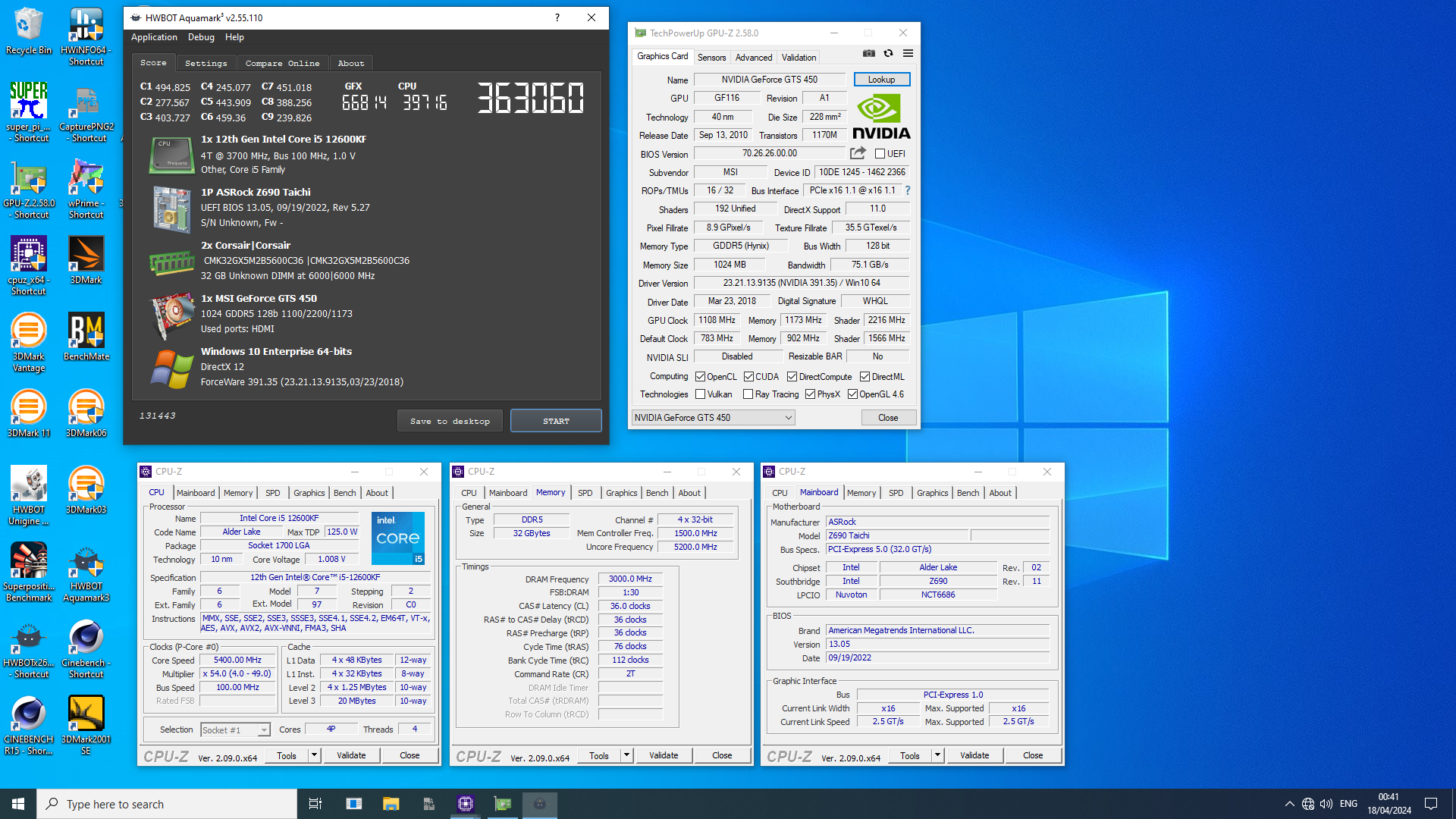The width and height of the screenshot is (1456, 819).
Task: Launch HWiNFO64 shortcut on desktop
Action: click(86, 36)
